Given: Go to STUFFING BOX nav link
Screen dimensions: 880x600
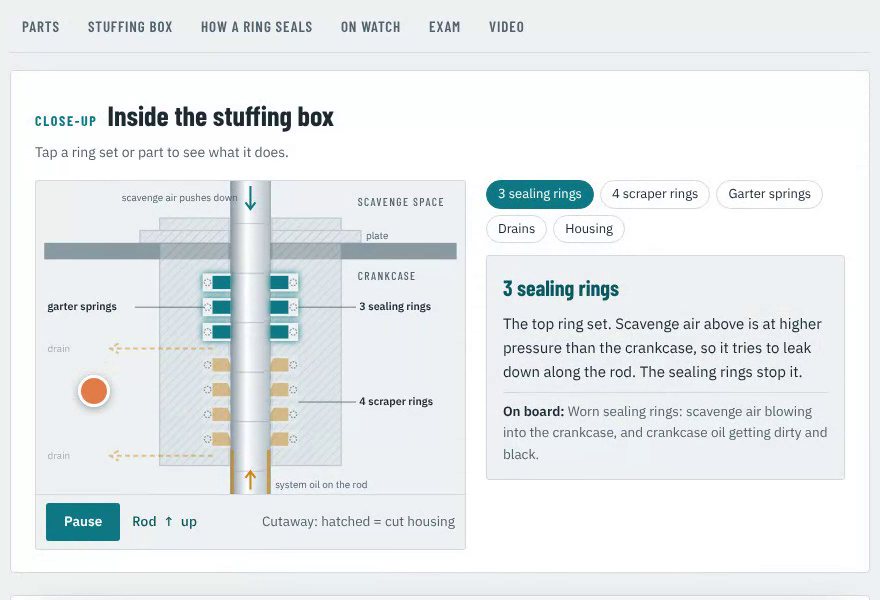Looking at the screenshot, I should click(x=130, y=27).
